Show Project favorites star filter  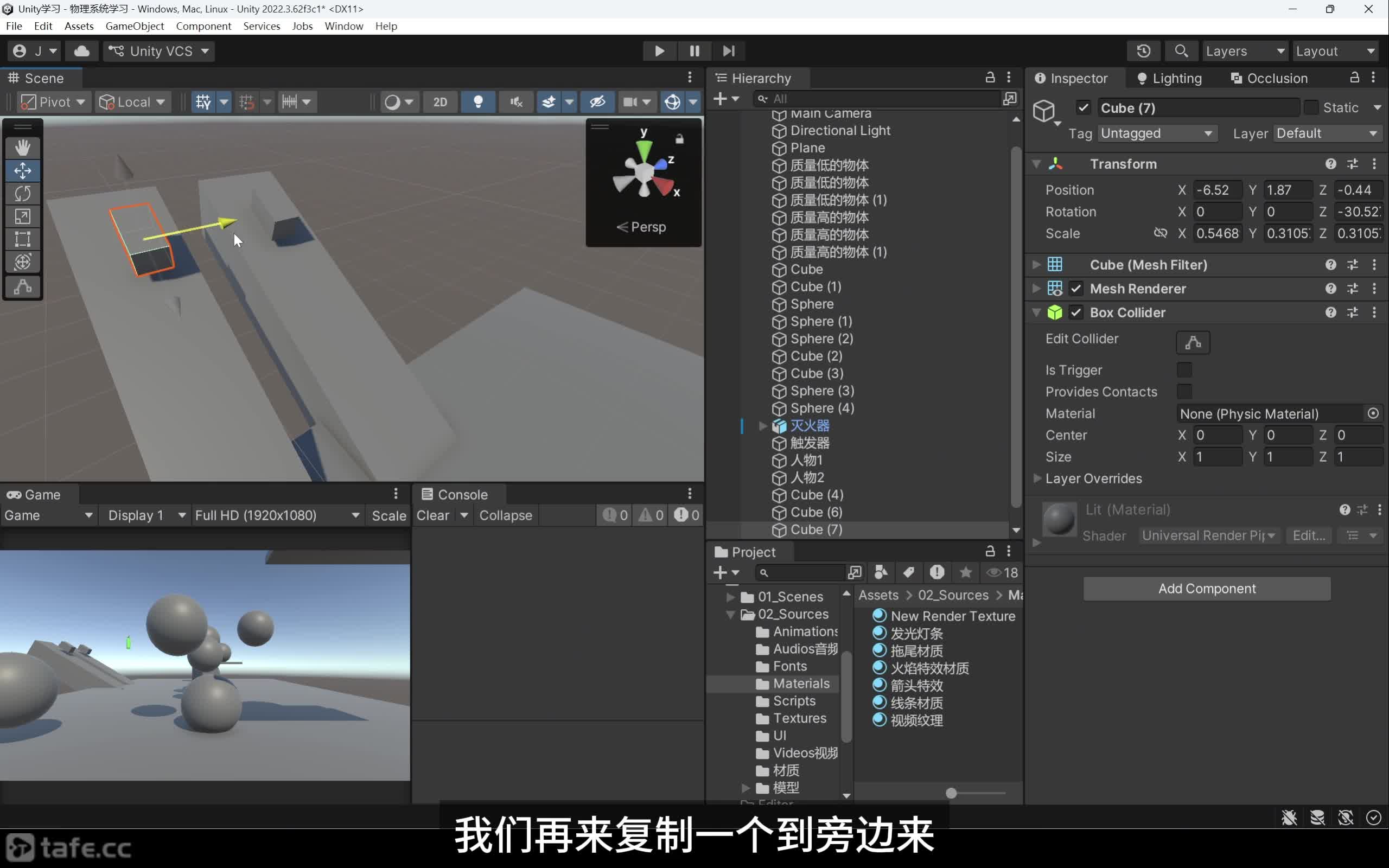(x=965, y=572)
